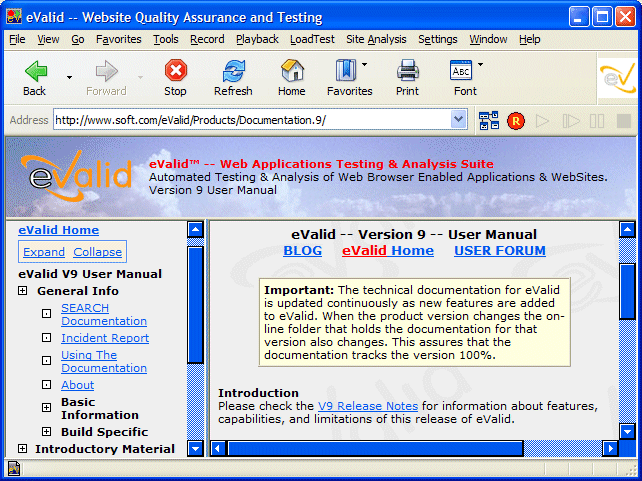Follow the eValid Home link in sidebar
Image resolution: width=642 pixels, height=481 pixels.
[x=59, y=230]
